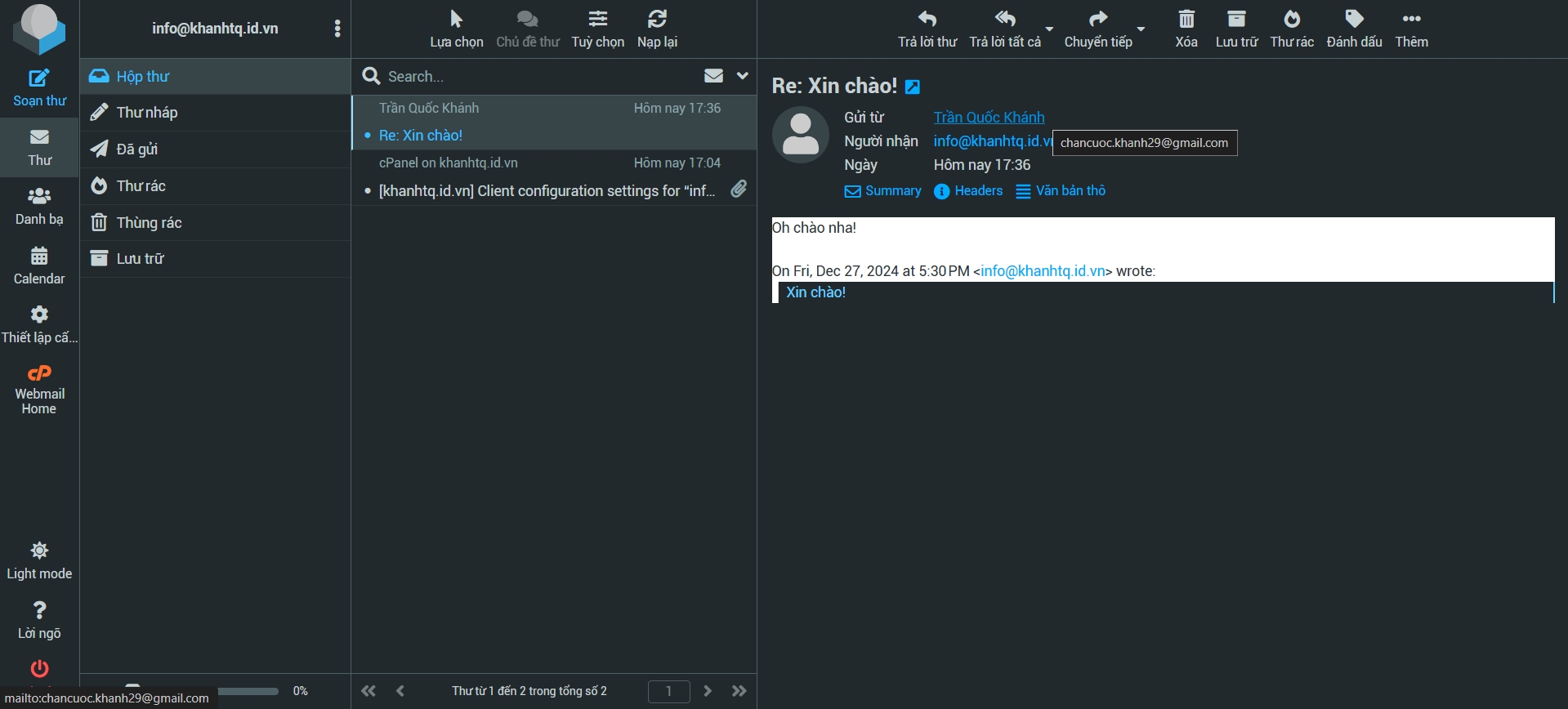The width and height of the screenshot is (1568, 709).
Task: Open message in new window icon
Action: point(913,87)
